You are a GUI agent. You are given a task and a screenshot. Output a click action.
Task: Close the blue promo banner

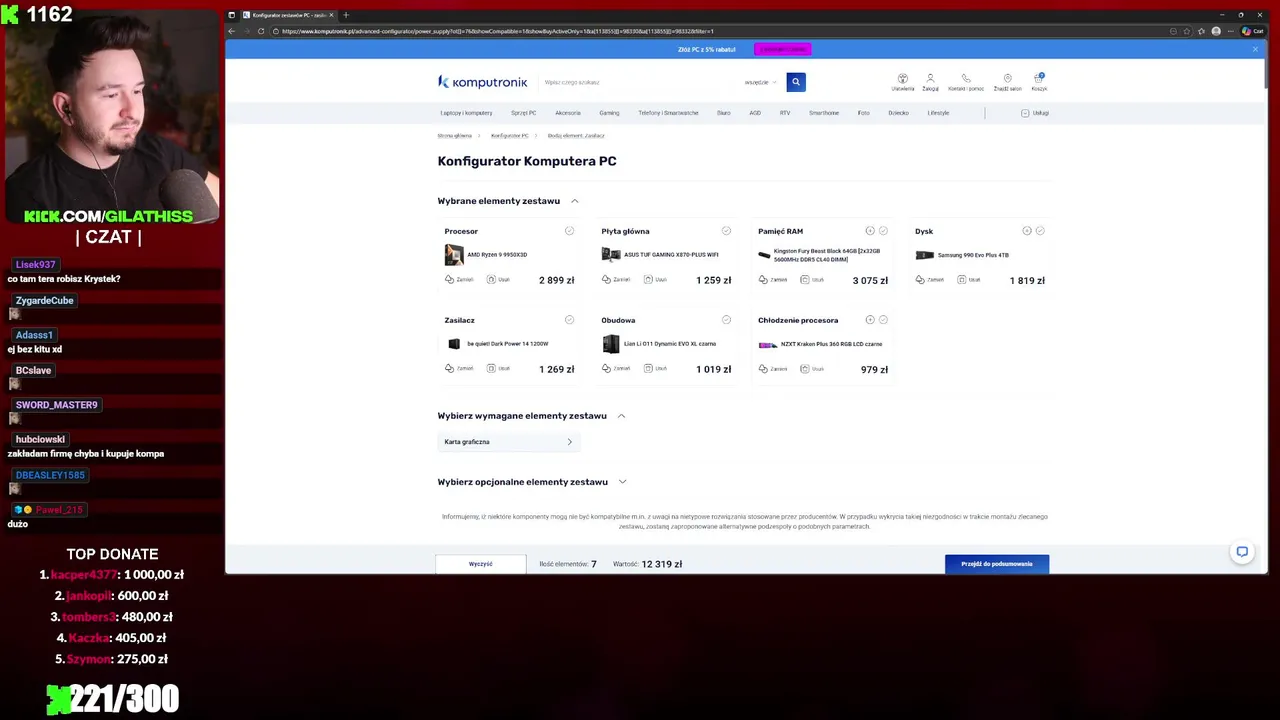pyautogui.click(x=1255, y=49)
